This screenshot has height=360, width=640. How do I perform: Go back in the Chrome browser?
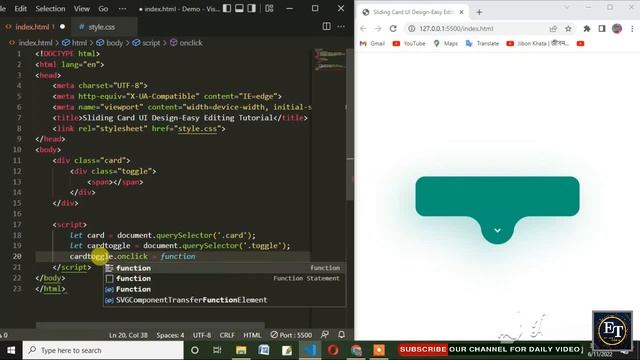tap(363, 29)
